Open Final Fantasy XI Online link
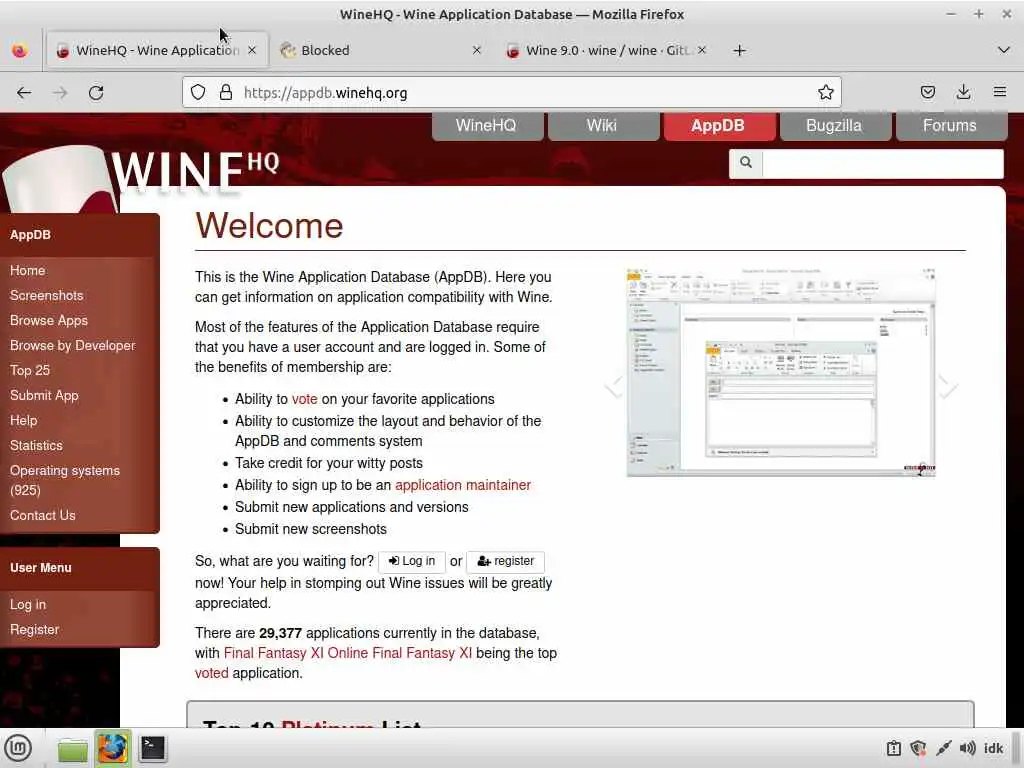 coord(347,653)
